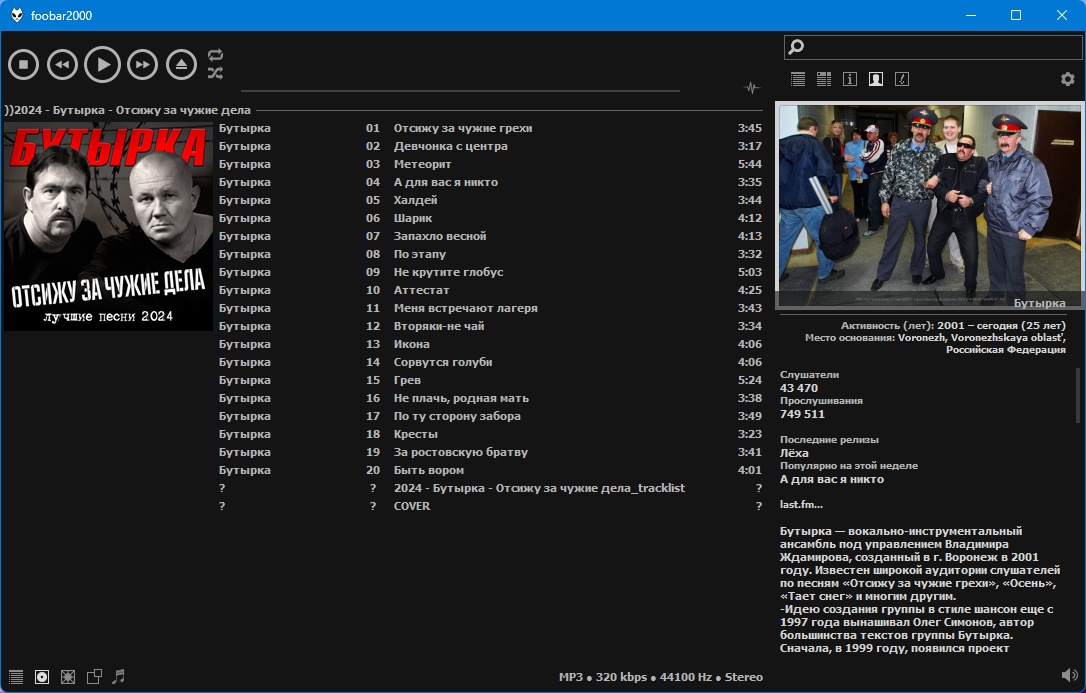Toggle the repeat playback icon
1086x693 pixels.
click(215, 55)
